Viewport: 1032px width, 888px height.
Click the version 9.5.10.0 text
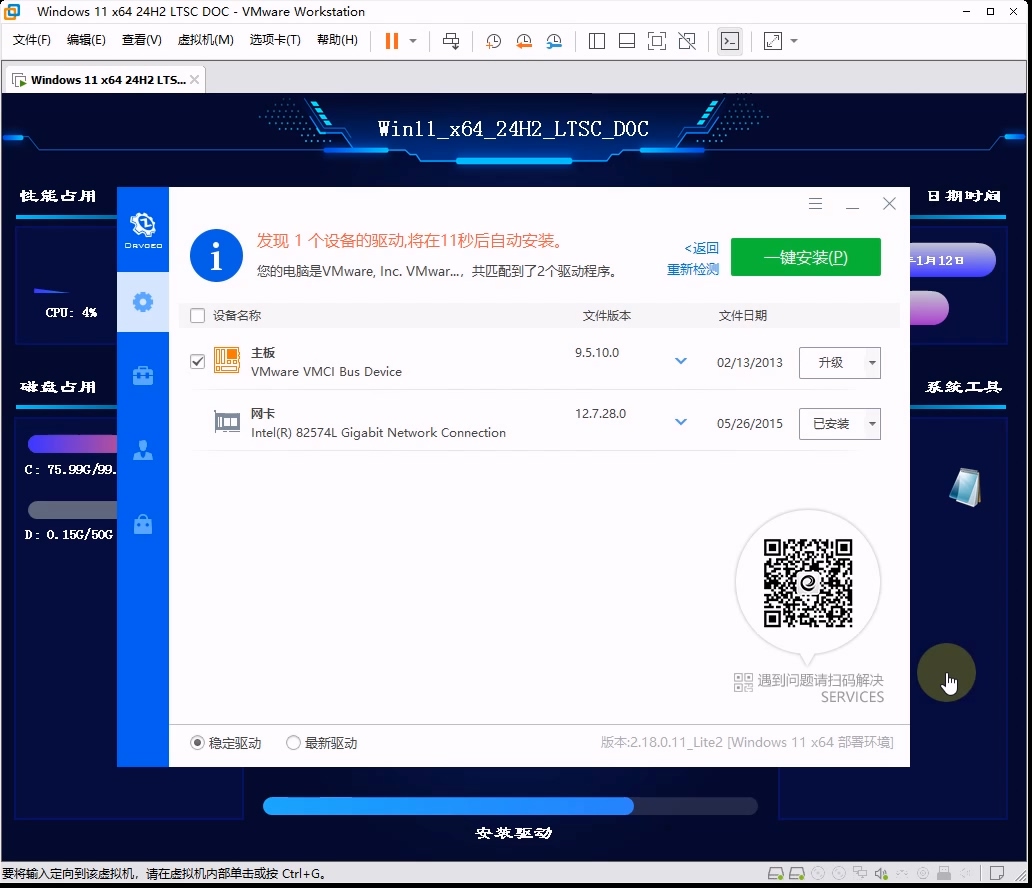[x=597, y=353]
